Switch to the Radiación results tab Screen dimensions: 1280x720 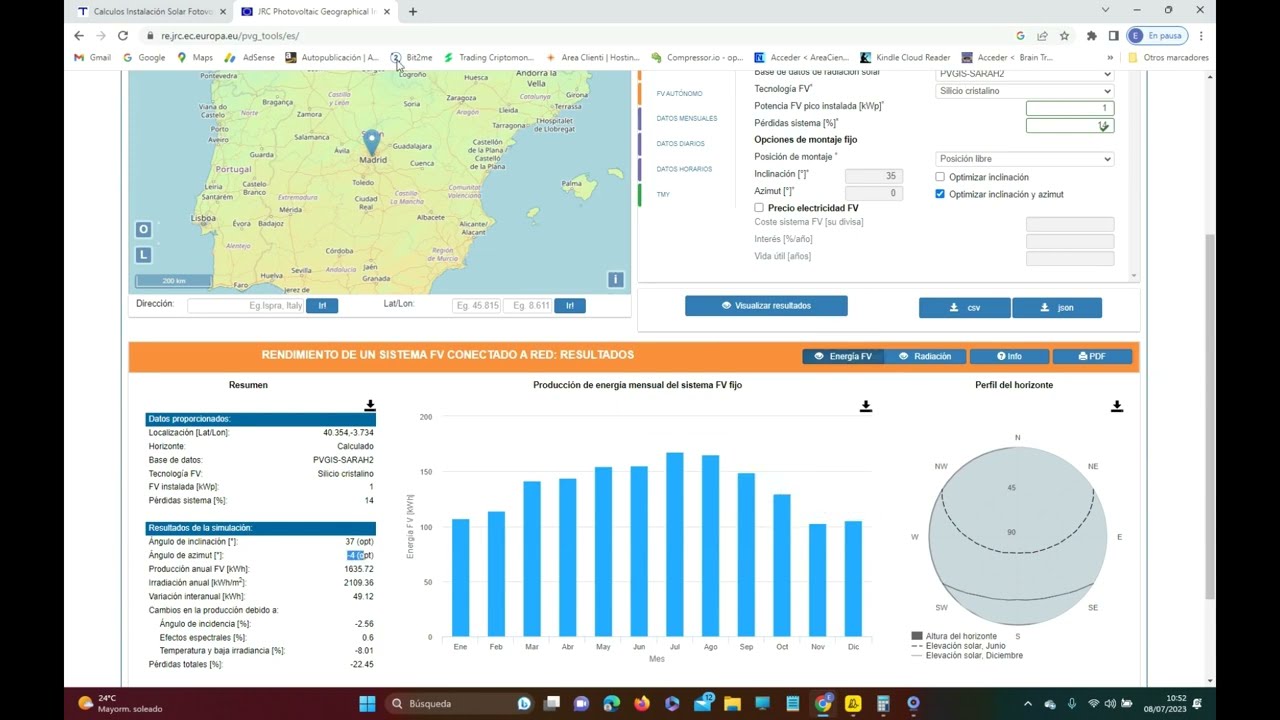coord(925,356)
